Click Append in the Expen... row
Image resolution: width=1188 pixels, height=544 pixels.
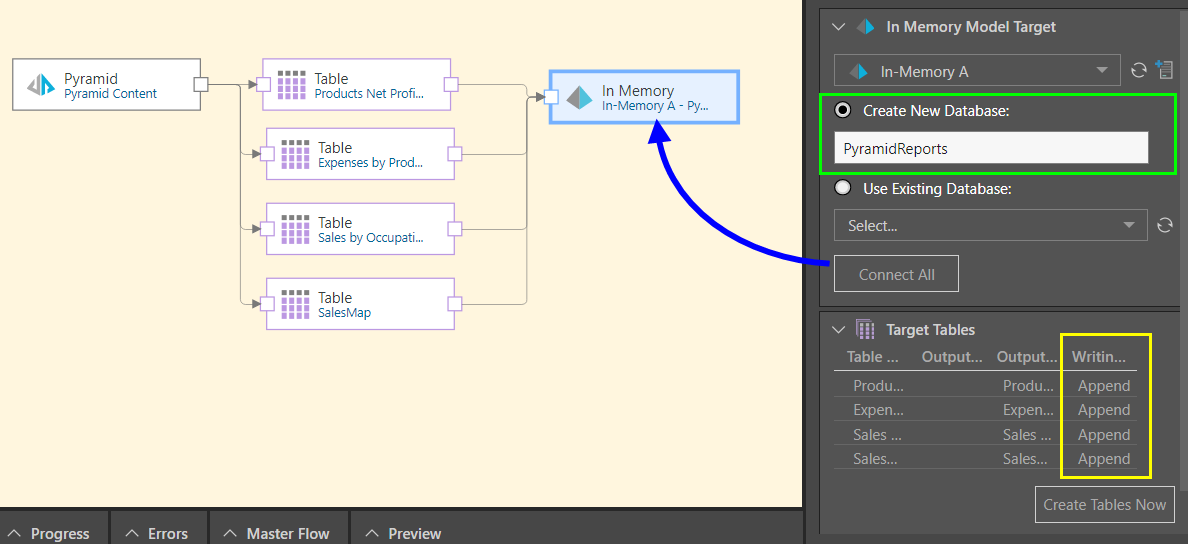[x=1104, y=410]
